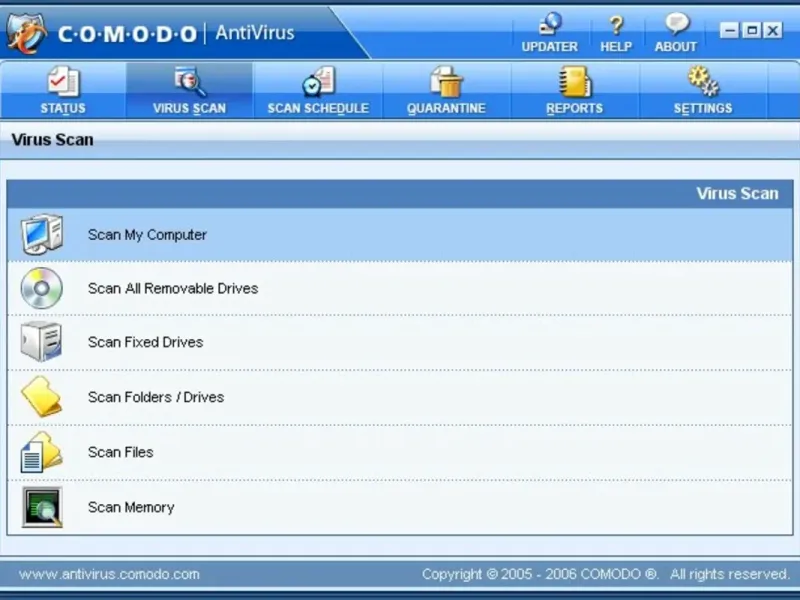Select the Virus Scan magnifier icon
800x600 pixels.
(190, 81)
